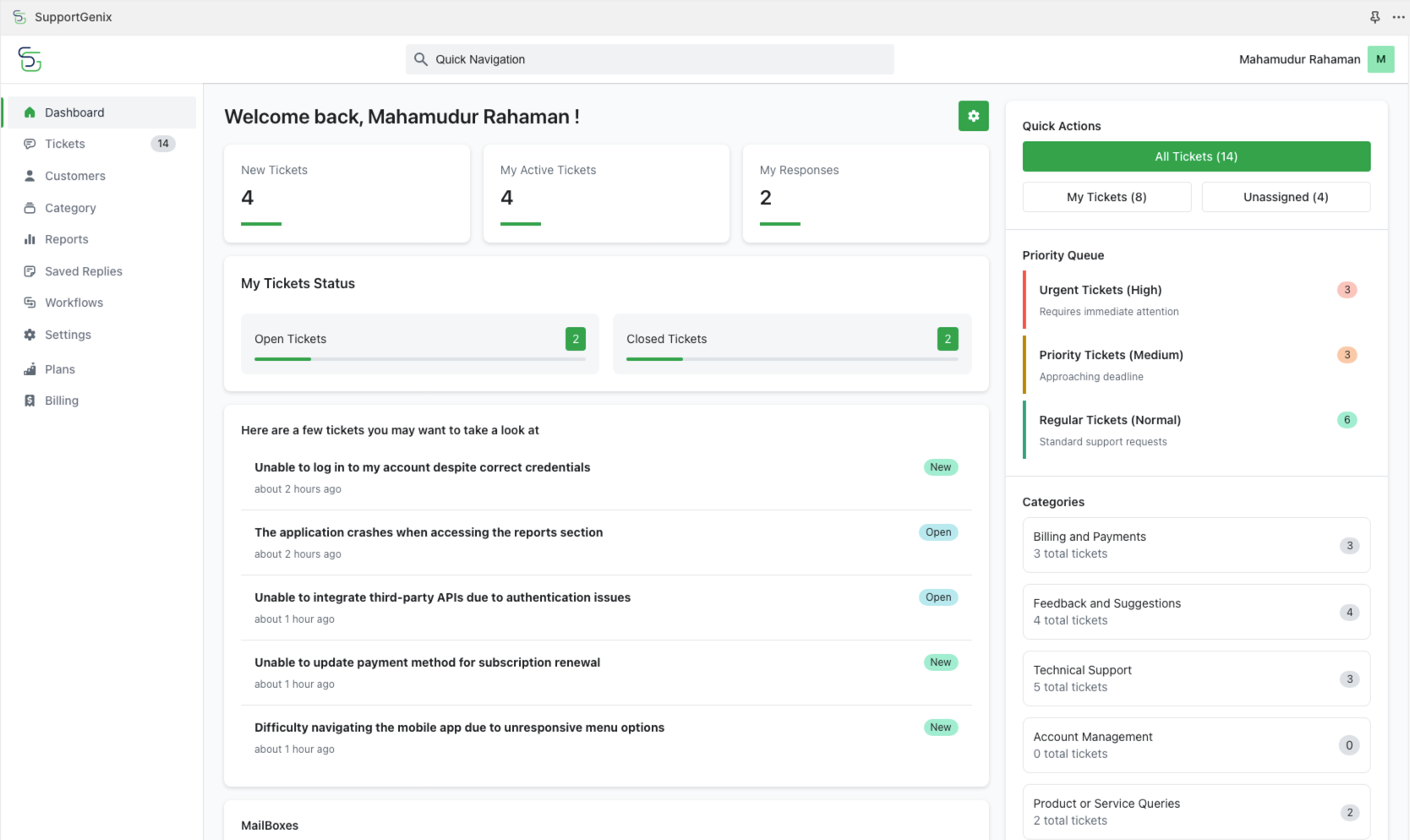The image size is (1410, 840).
Task: Open the Technical Support category card
Action: point(1195,678)
